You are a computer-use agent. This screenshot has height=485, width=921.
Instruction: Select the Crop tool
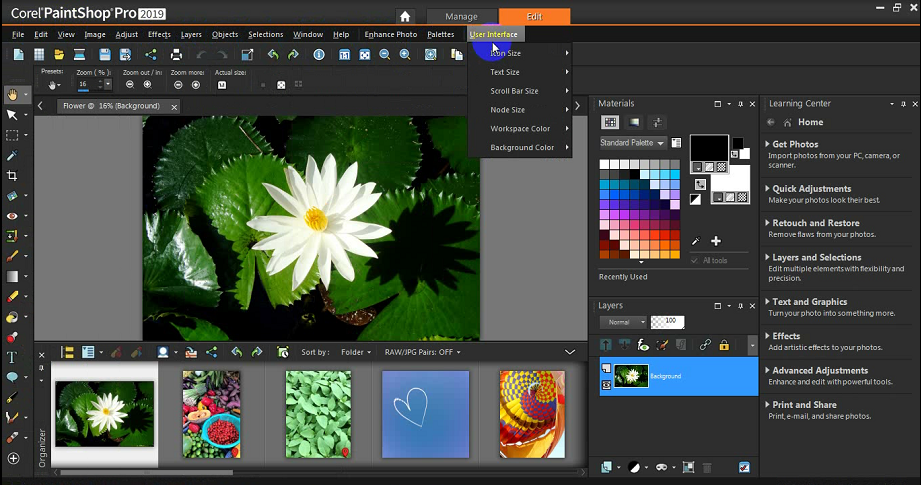click(12, 176)
